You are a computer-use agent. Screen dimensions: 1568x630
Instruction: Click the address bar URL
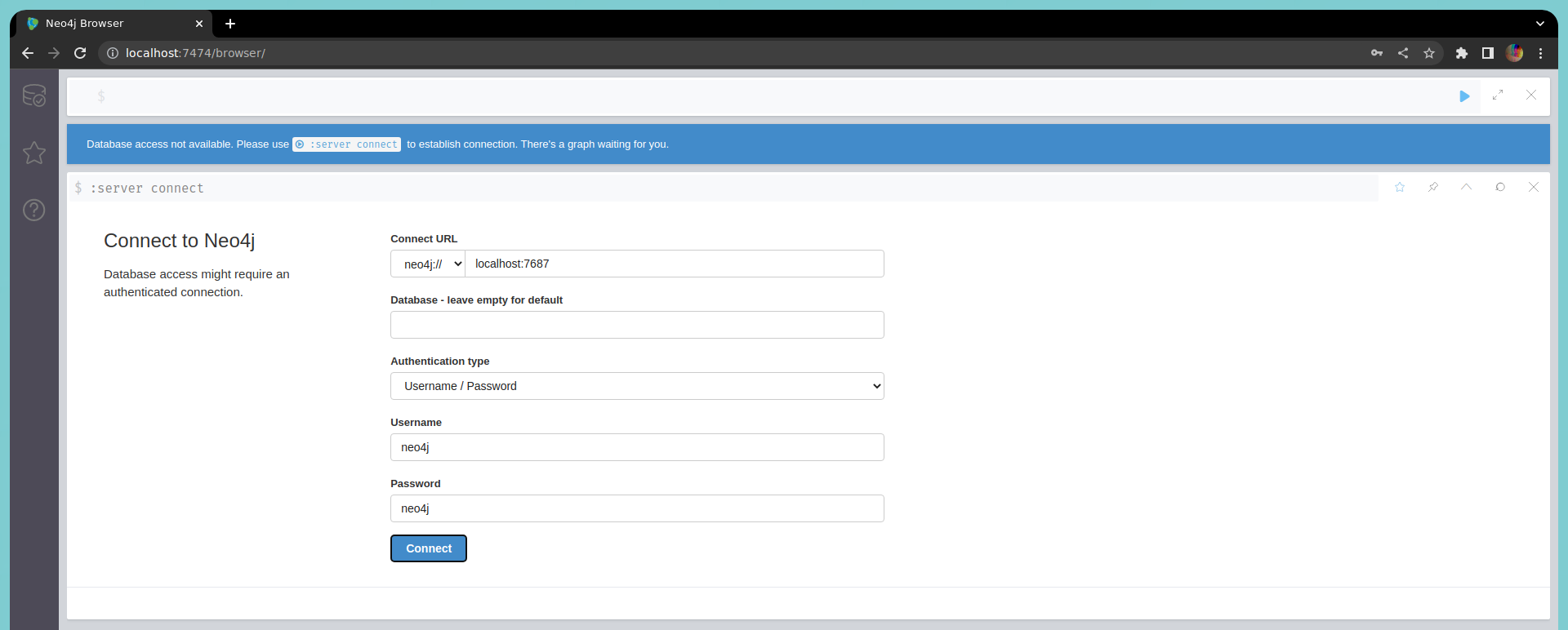pyautogui.click(x=195, y=53)
